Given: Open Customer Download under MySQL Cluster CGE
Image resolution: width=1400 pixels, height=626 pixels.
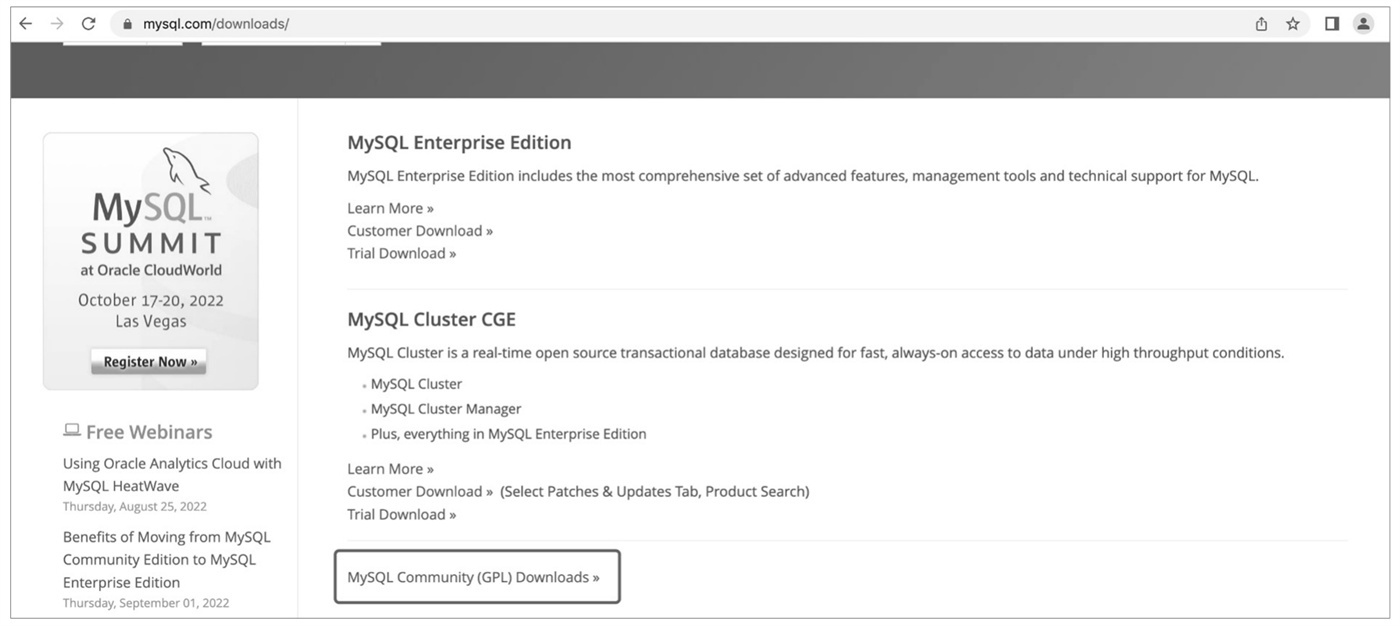Looking at the screenshot, I should tap(420, 492).
